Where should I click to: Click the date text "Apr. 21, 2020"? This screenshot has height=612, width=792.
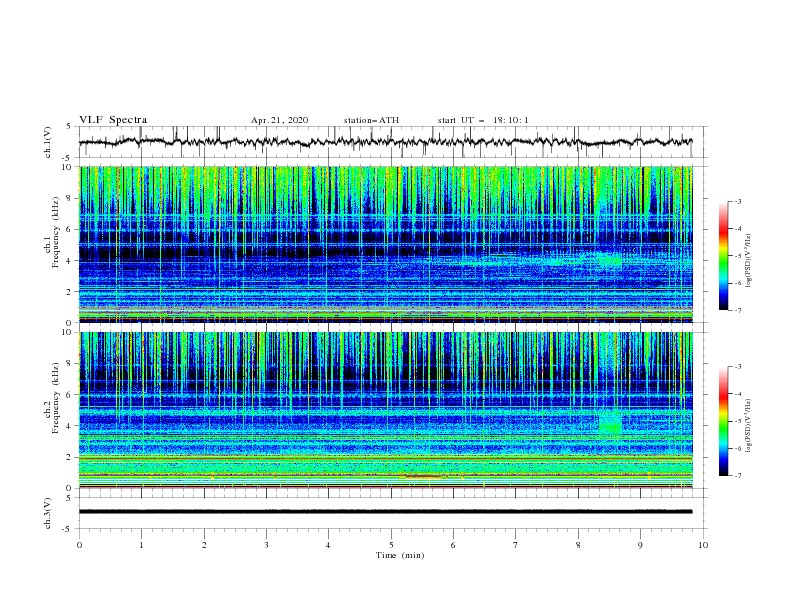[x=279, y=120]
